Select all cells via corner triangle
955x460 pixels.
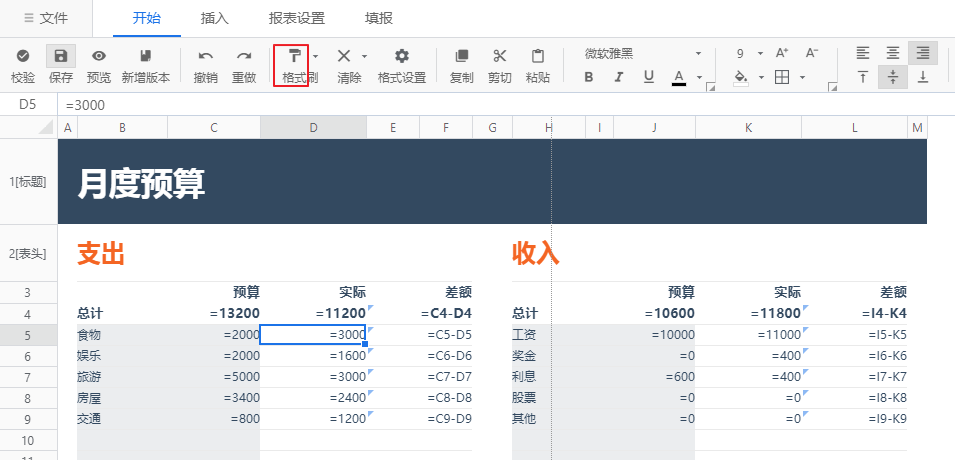tap(46, 127)
